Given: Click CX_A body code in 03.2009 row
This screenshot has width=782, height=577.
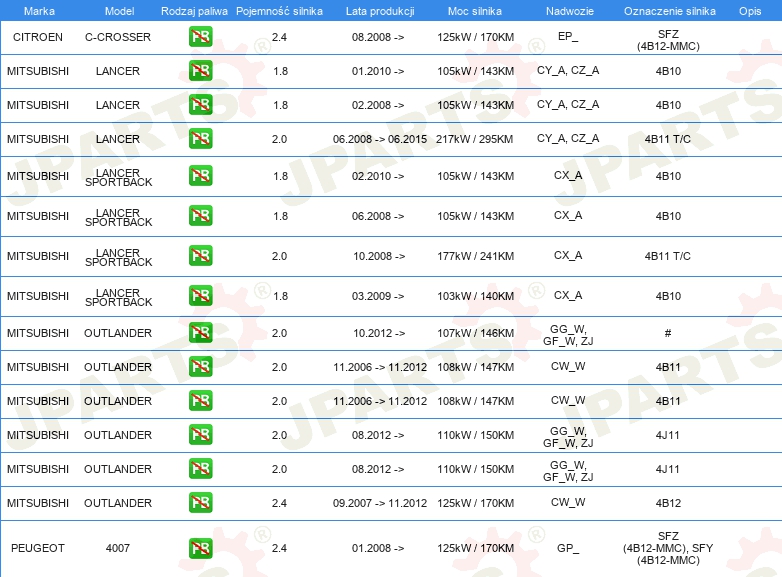Looking at the screenshot, I should pyautogui.click(x=568, y=295).
